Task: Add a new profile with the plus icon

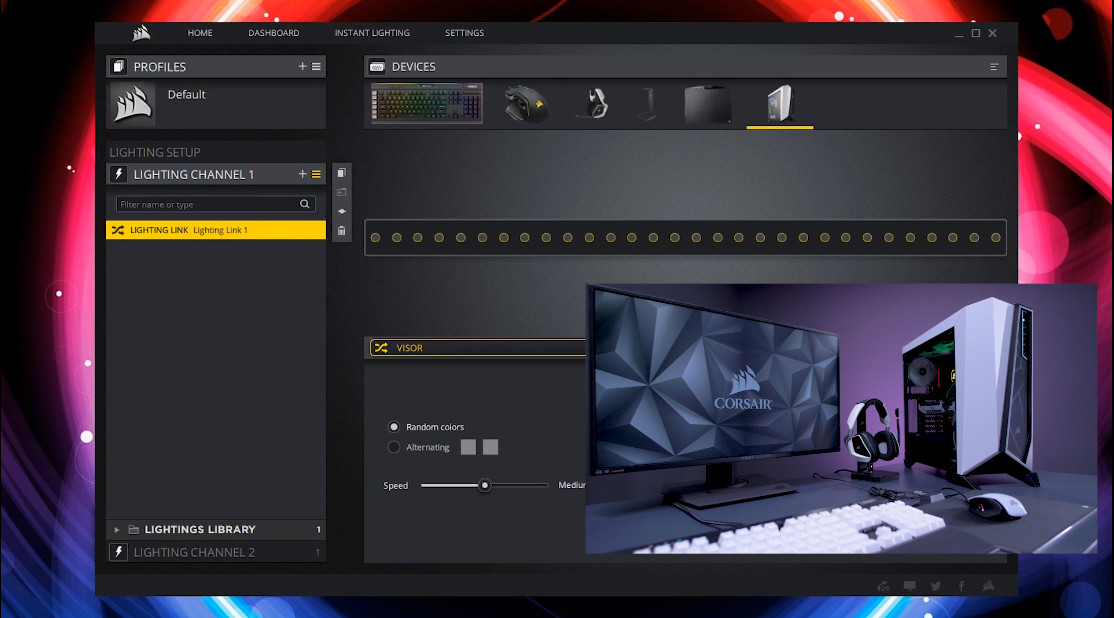Action: tap(303, 66)
